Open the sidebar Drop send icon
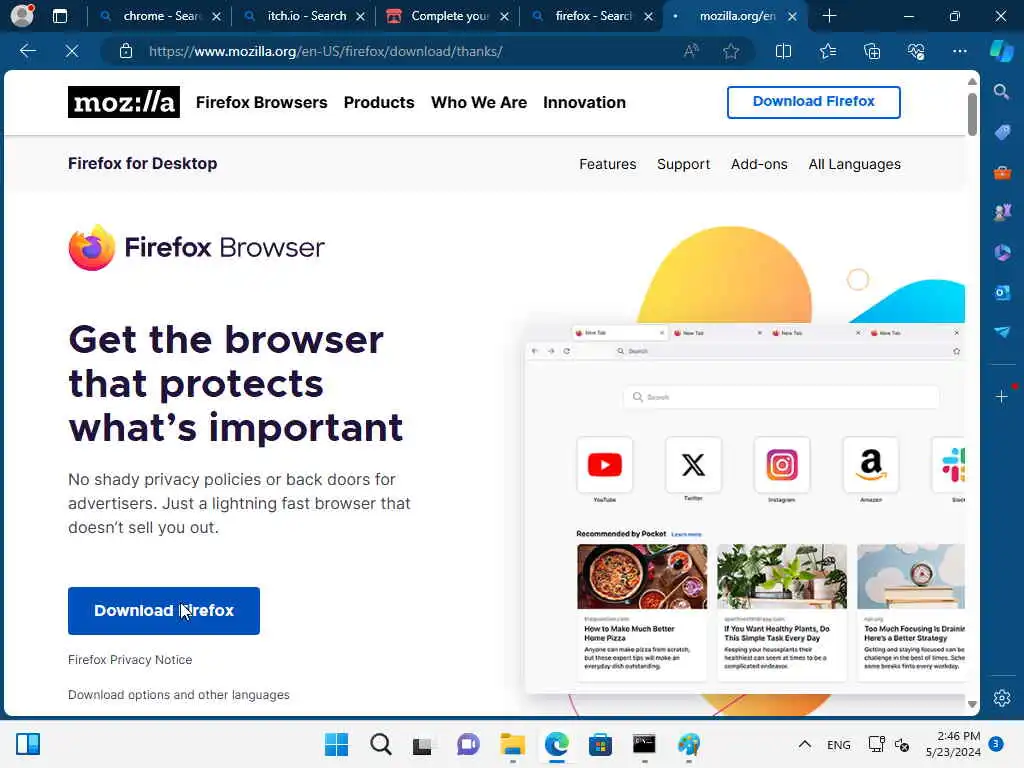This screenshot has height=768, width=1024. coord(1002,332)
